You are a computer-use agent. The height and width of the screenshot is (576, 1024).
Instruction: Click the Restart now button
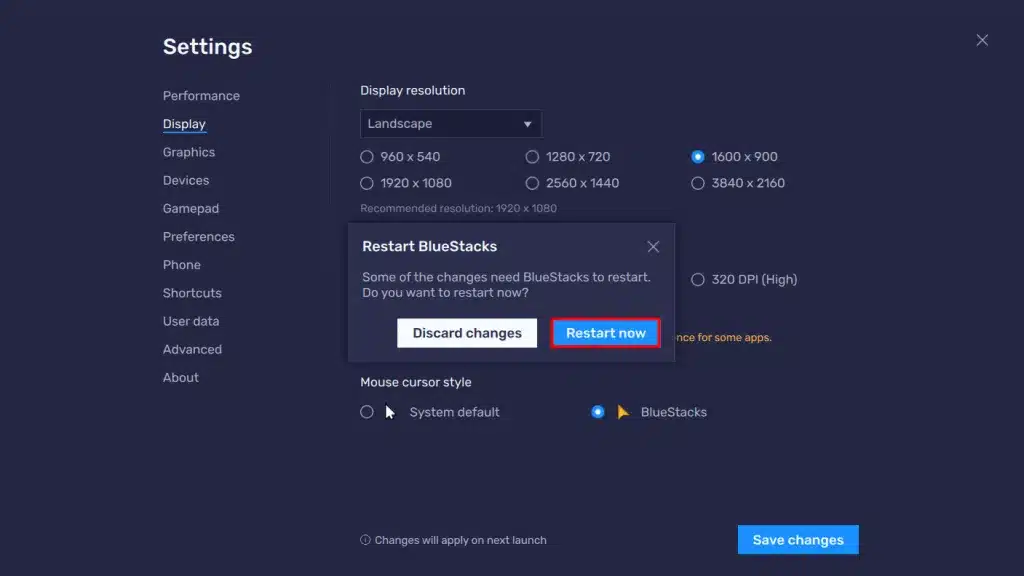pyautogui.click(x=605, y=333)
